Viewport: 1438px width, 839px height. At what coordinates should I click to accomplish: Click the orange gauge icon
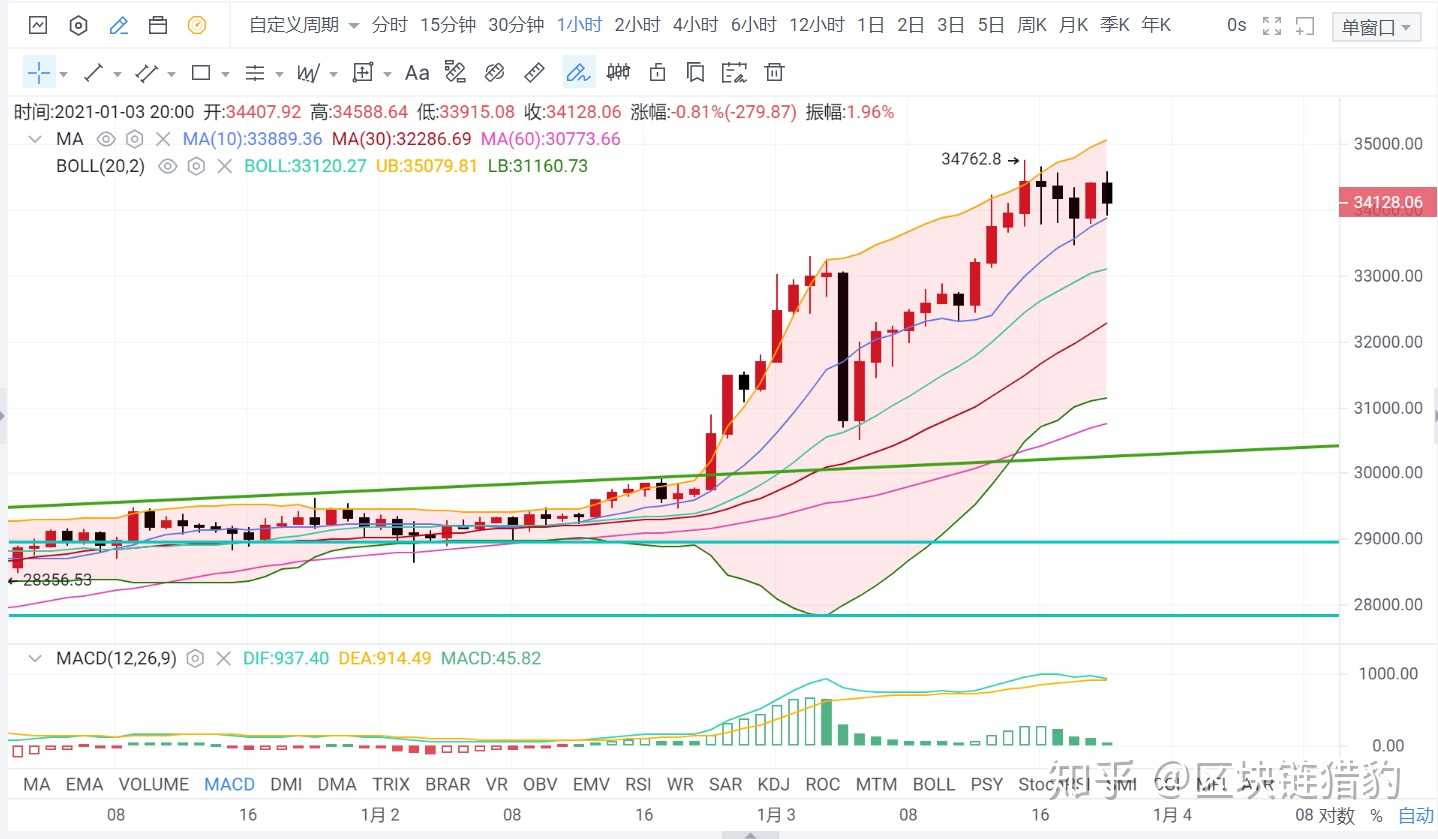pos(197,25)
